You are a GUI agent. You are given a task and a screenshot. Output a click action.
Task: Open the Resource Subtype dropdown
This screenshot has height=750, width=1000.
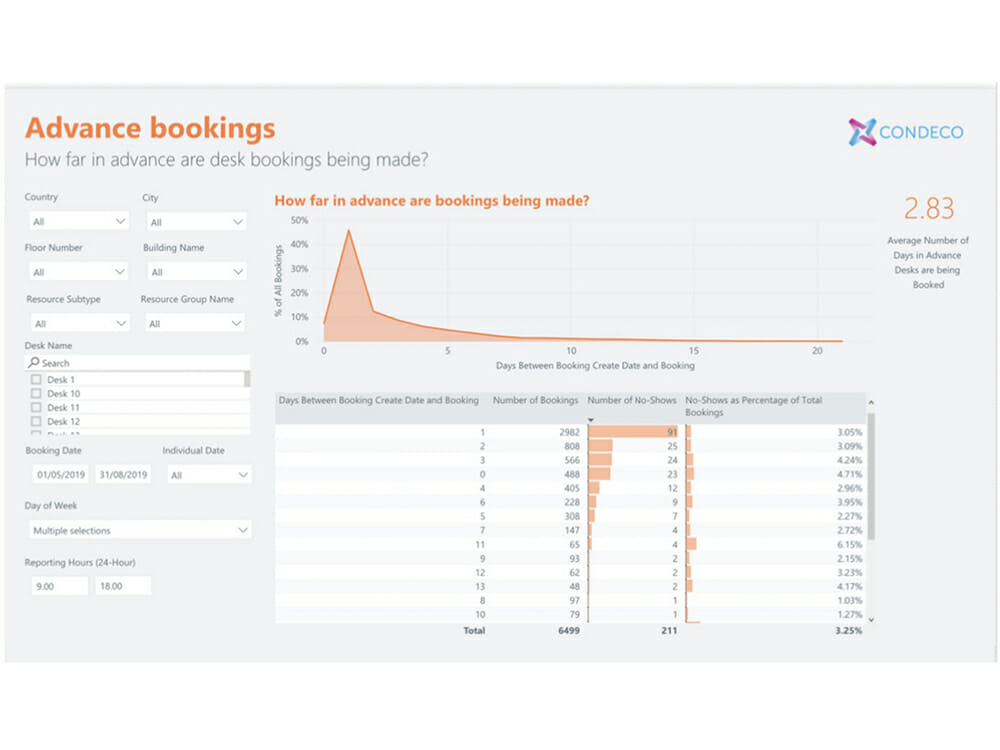77,324
